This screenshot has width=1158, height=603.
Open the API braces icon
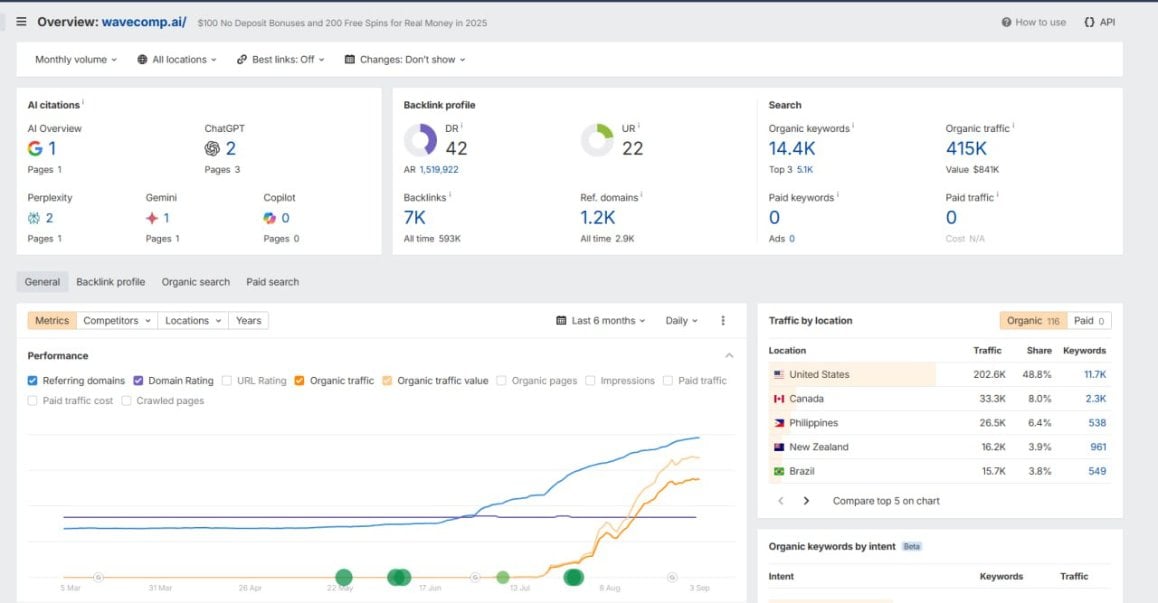1089,22
